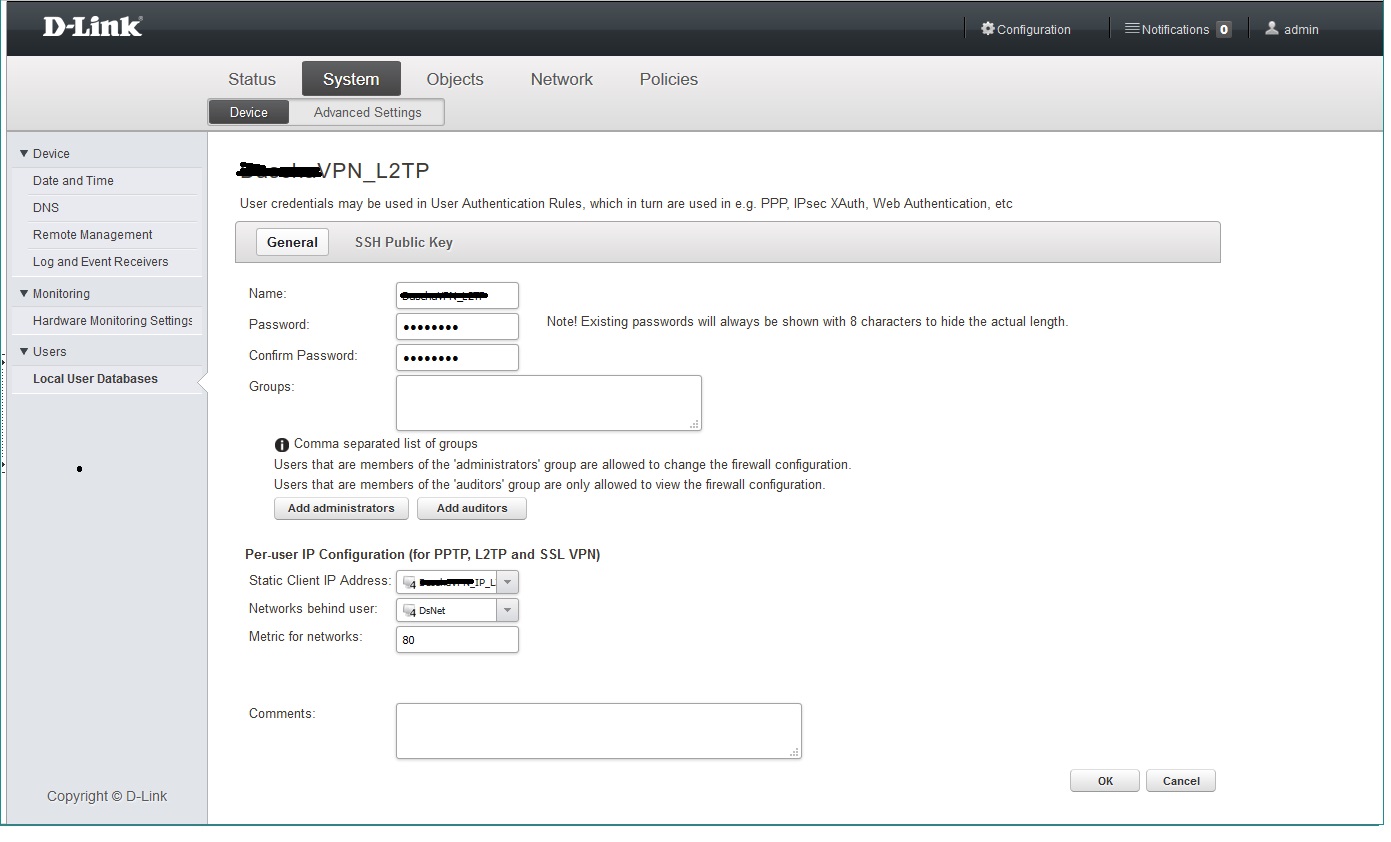Click the administrators group description line
The image size is (1391, 842).
(x=562, y=464)
